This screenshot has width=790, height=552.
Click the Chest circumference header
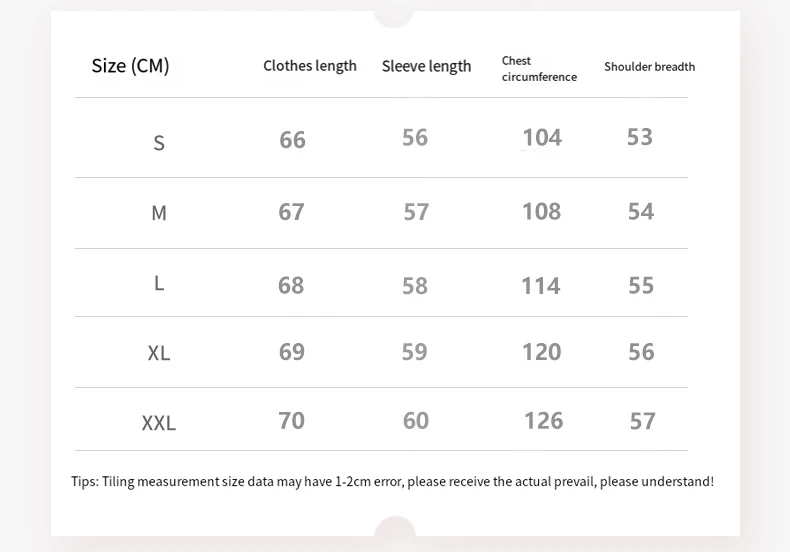[x=539, y=69]
